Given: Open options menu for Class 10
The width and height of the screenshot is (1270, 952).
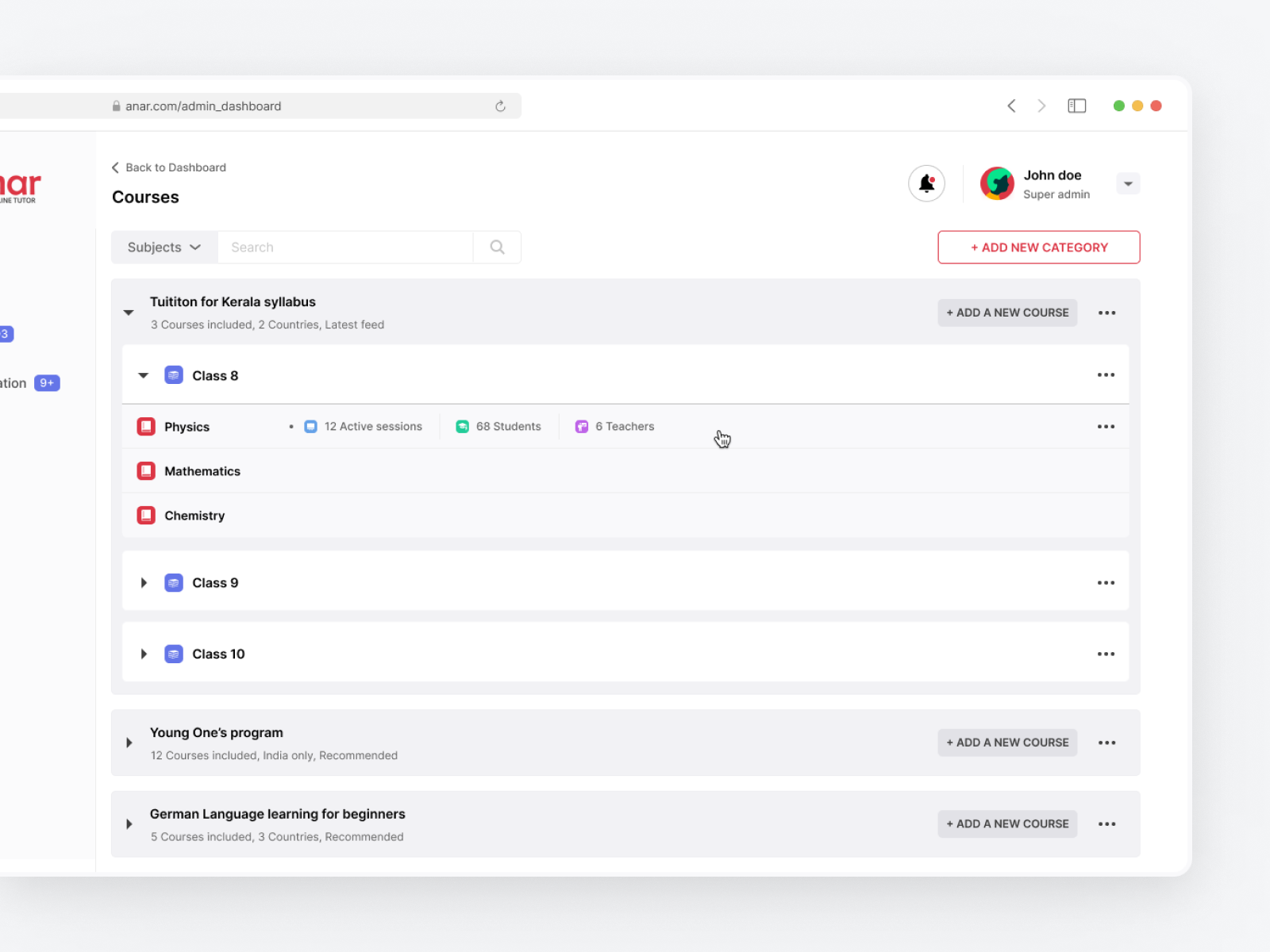Looking at the screenshot, I should pos(1106,653).
